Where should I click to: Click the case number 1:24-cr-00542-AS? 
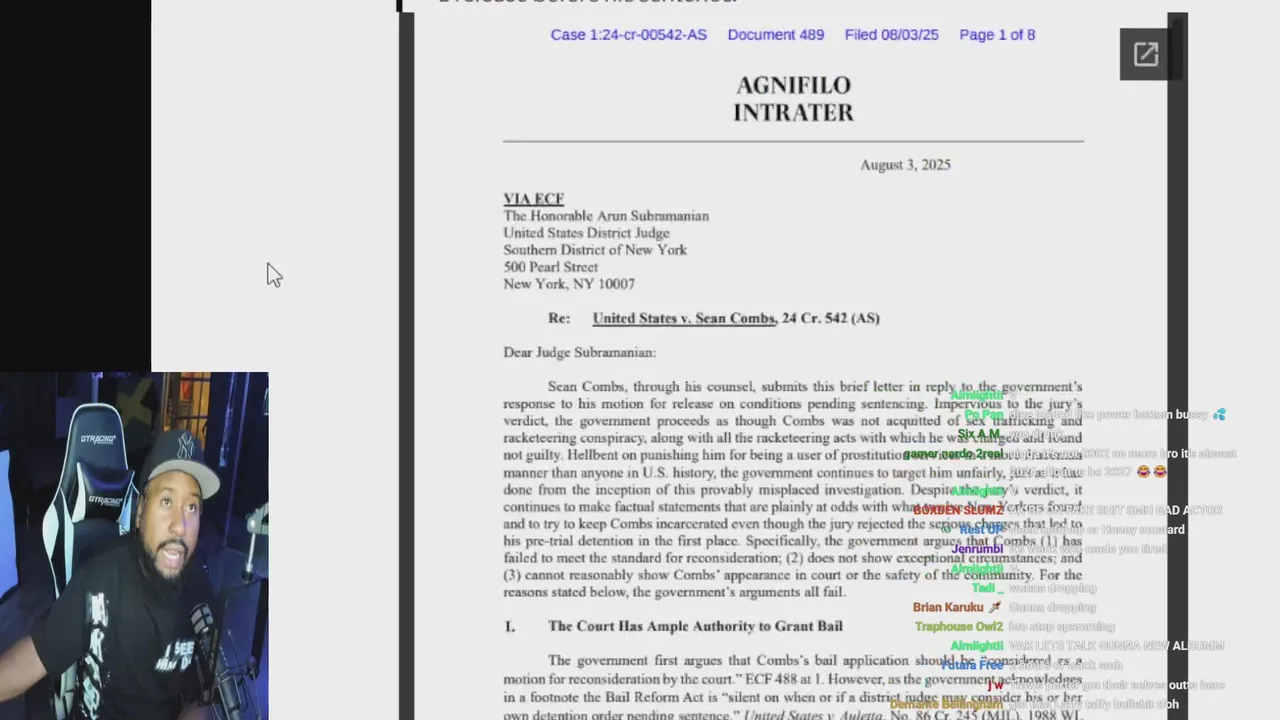628,35
